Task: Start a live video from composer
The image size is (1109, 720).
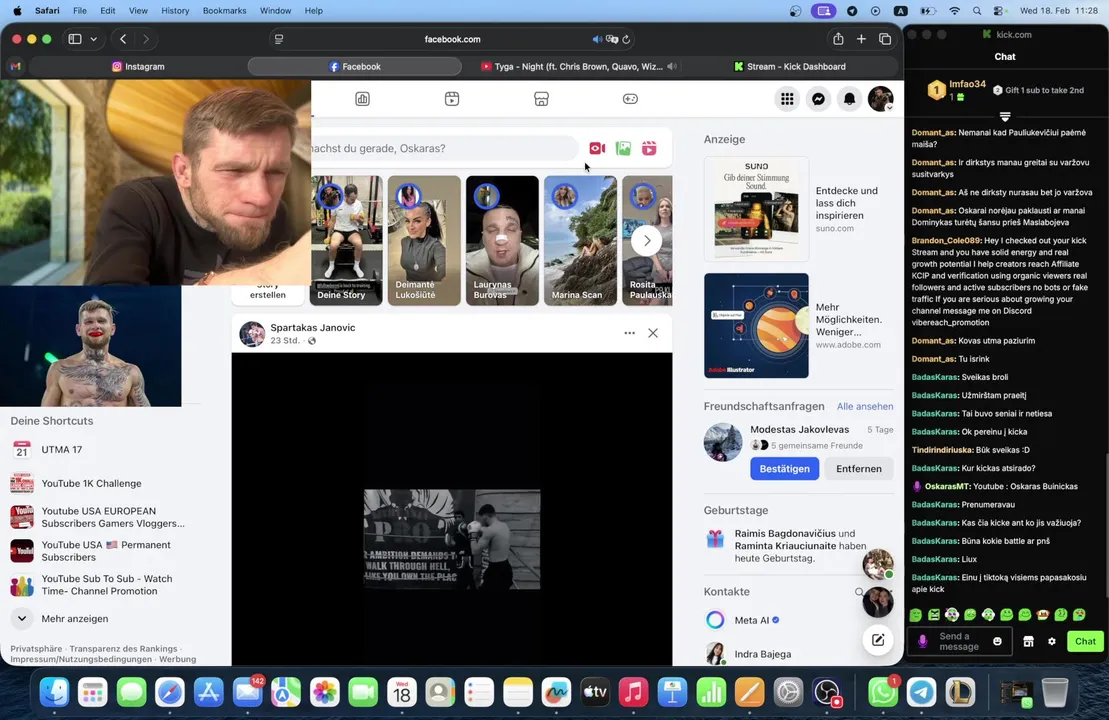Action: point(597,149)
